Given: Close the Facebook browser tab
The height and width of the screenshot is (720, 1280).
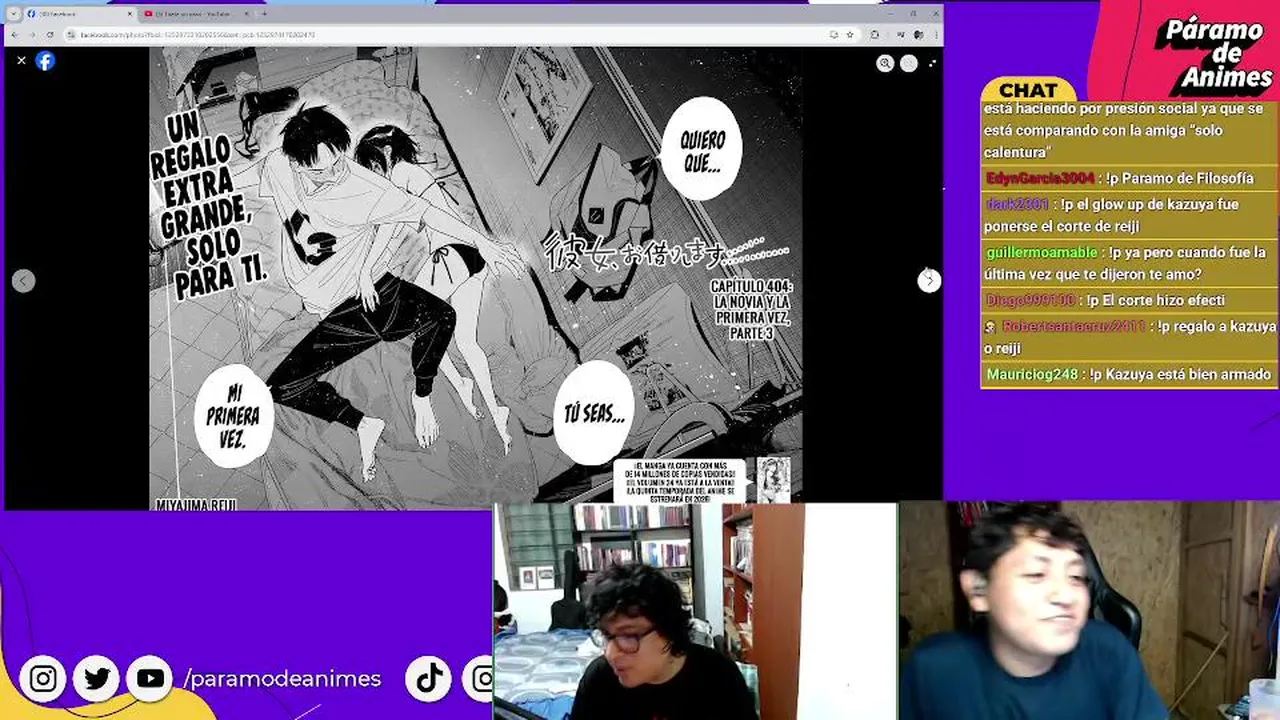Looking at the screenshot, I should coord(130,14).
